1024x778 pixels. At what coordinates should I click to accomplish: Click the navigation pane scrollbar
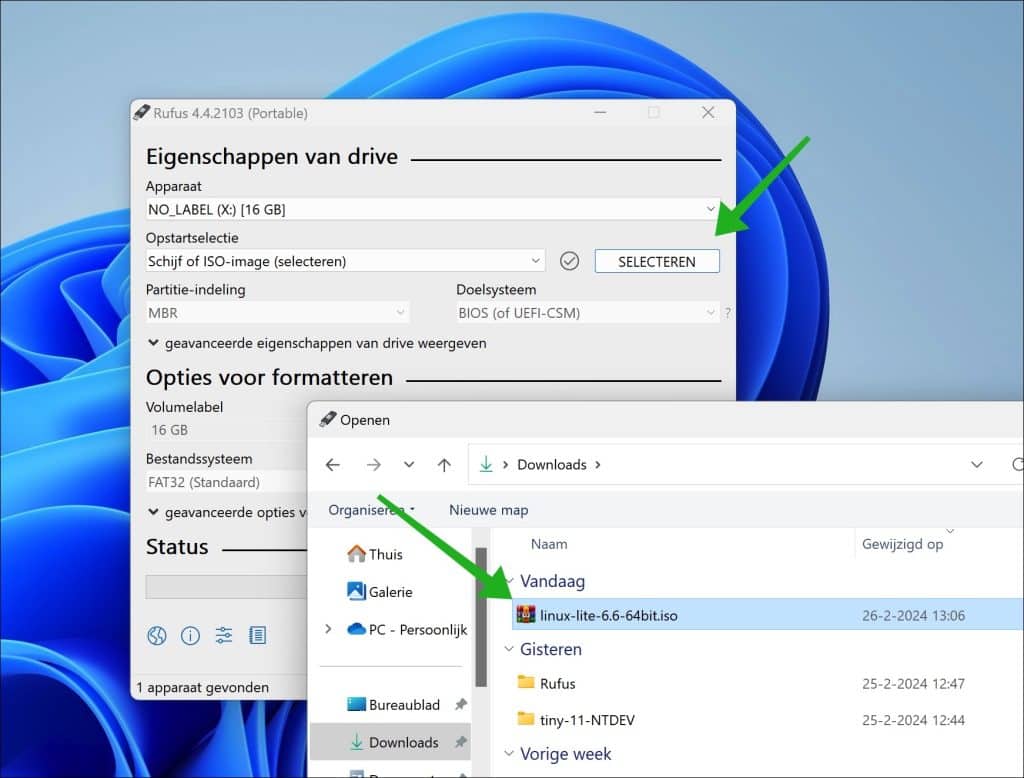click(481, 617)
